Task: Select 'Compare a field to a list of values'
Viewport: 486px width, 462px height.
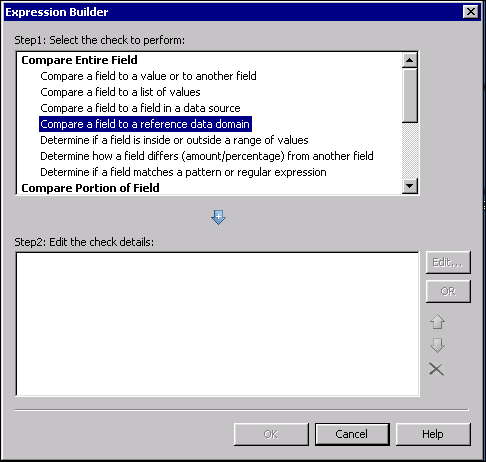Action: click(120, 92)
